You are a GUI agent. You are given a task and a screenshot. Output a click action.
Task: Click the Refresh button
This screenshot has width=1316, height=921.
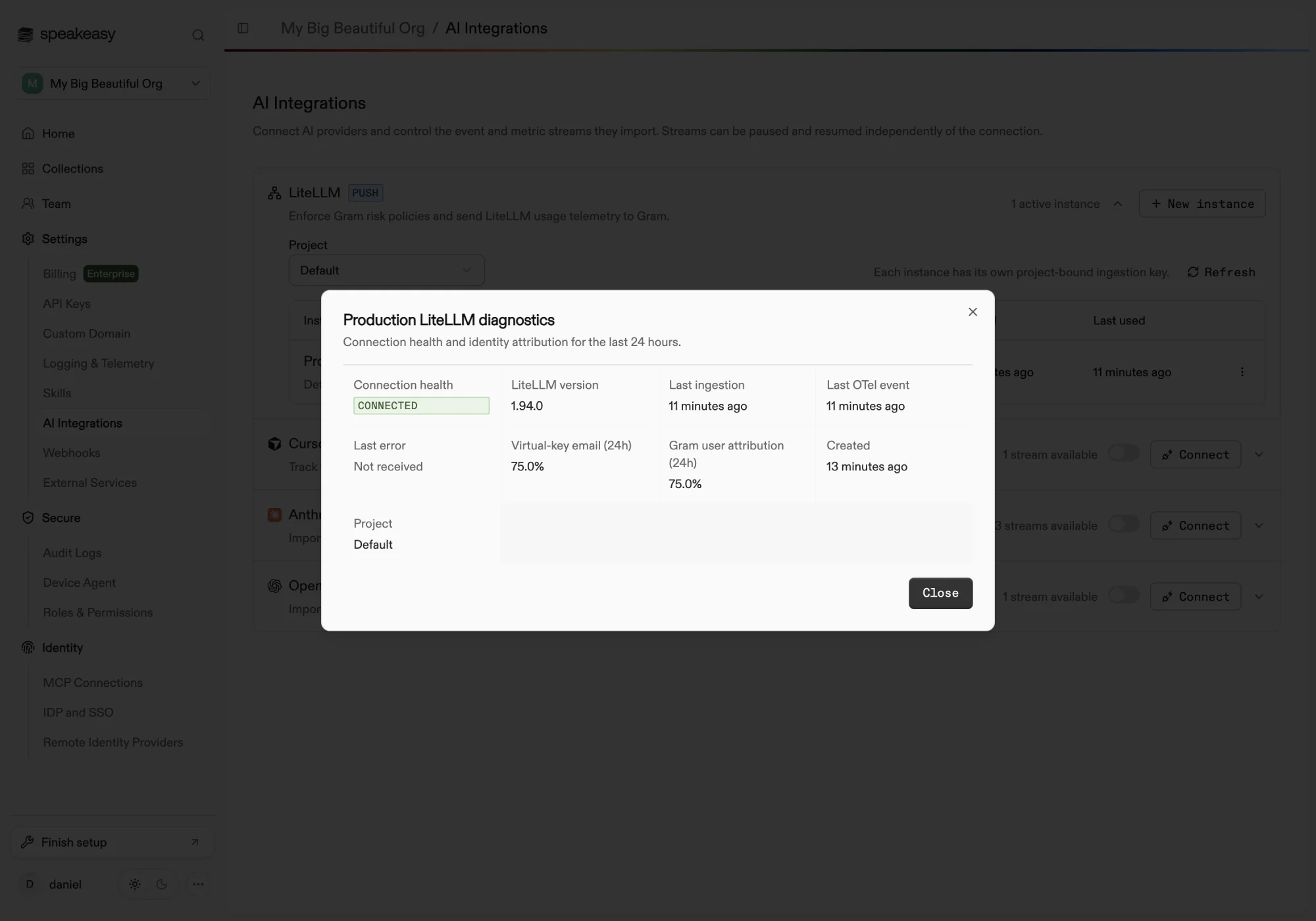tap(1221, 272)
